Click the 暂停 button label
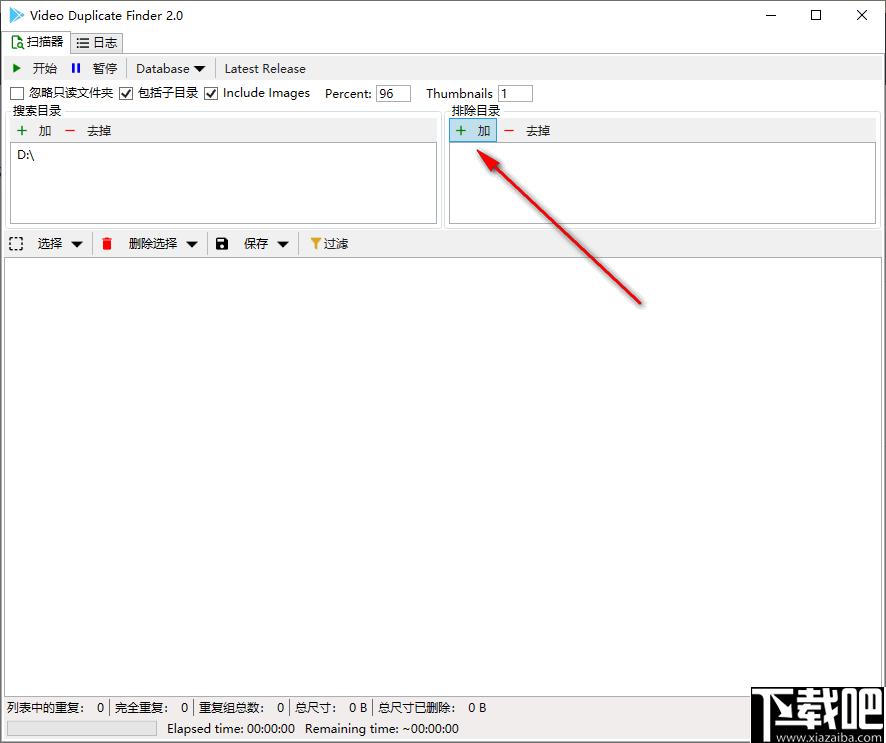 [105, 68]
